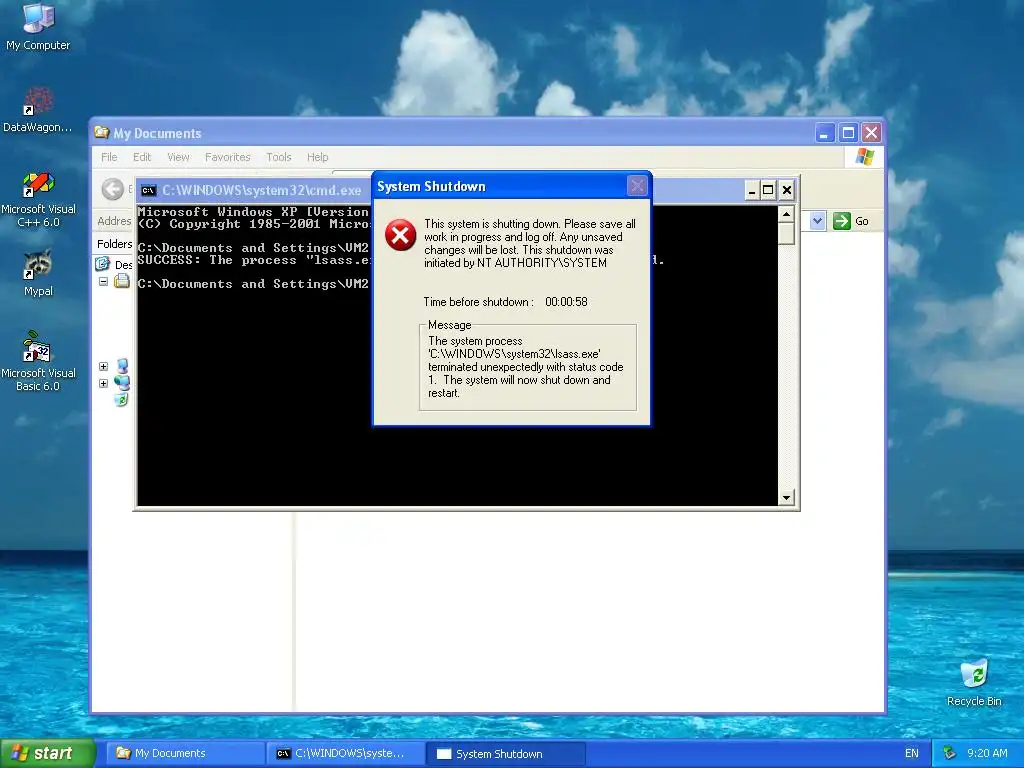This screenshot has width=1024, height=768.
Task: Open the Edit menu in My Documents
Action: tap(142, 157)
